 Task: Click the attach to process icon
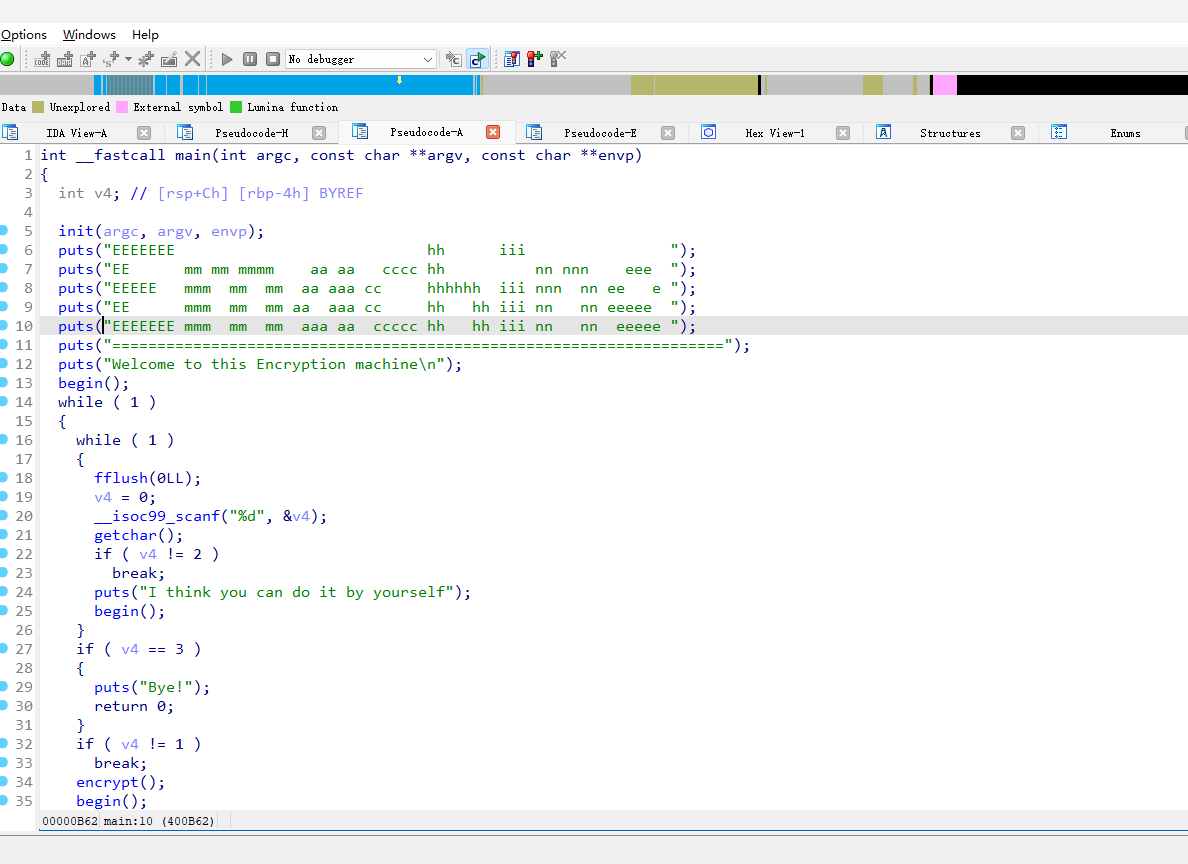point(453,59)
